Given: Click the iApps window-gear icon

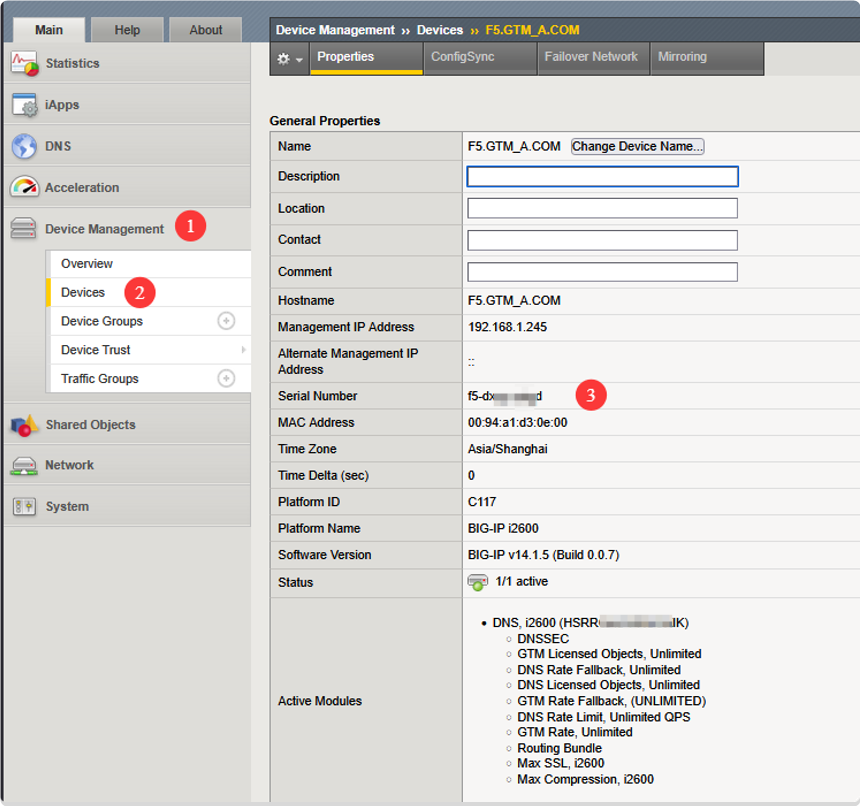Looking at the screenshot, I should pos(25,105).
